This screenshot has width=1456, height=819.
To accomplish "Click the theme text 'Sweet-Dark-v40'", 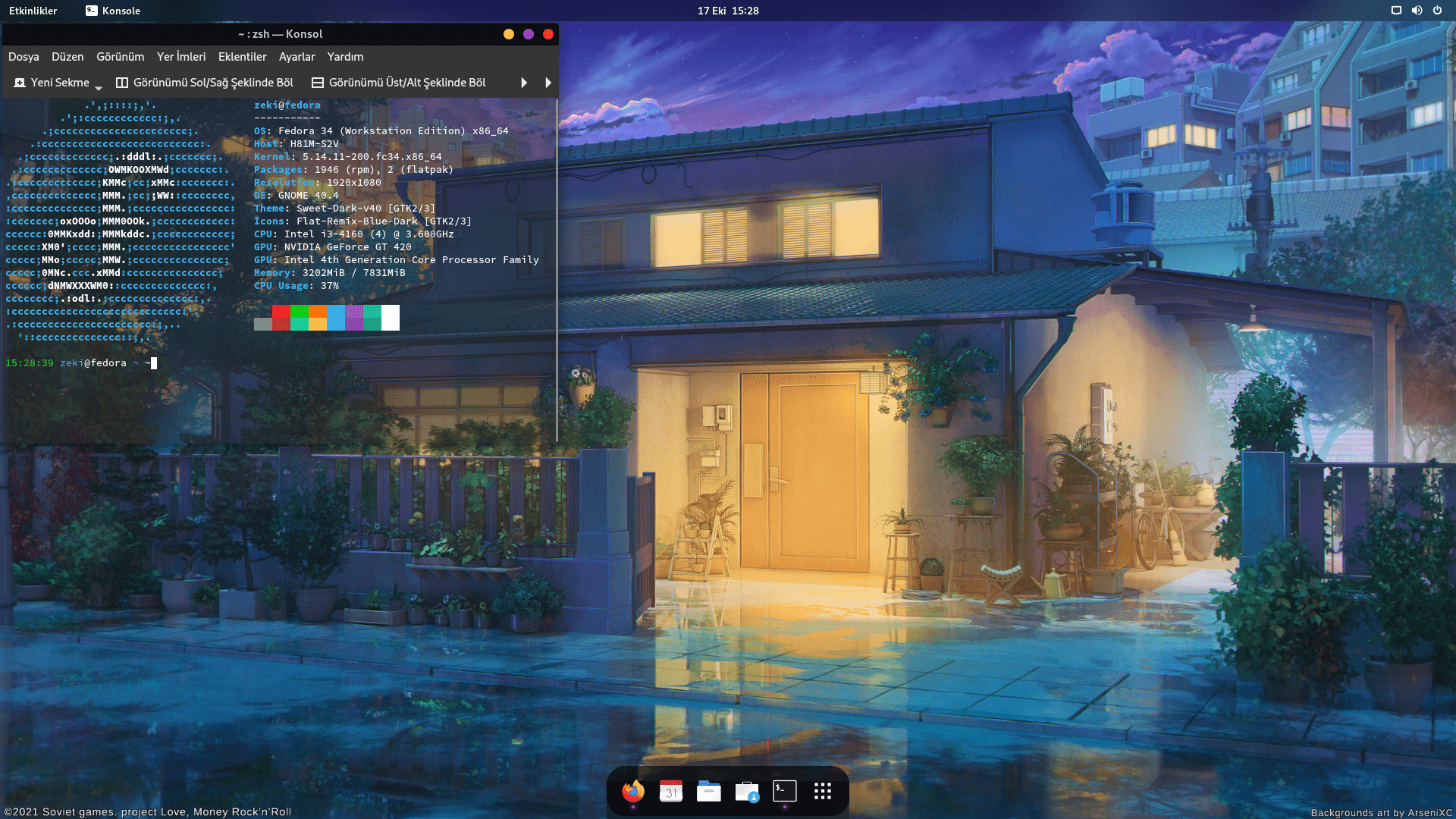I will coord(339,209).
